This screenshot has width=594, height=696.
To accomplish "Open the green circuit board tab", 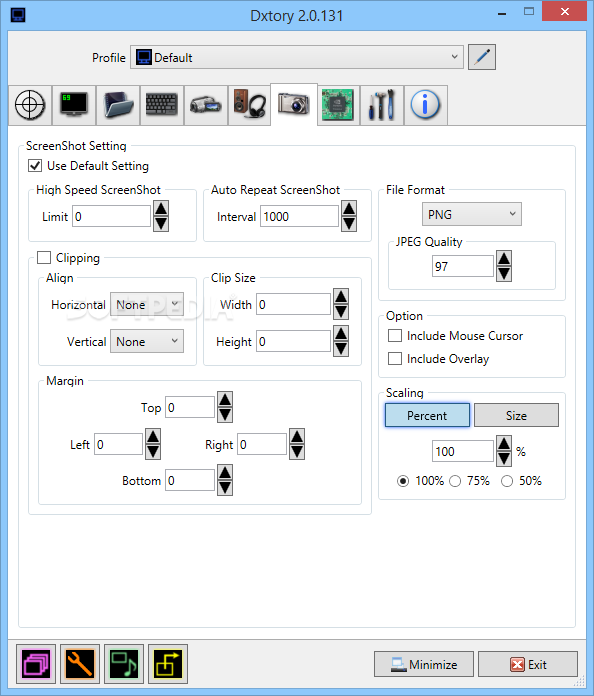I will pyautogui.click(x=338, y=105).
